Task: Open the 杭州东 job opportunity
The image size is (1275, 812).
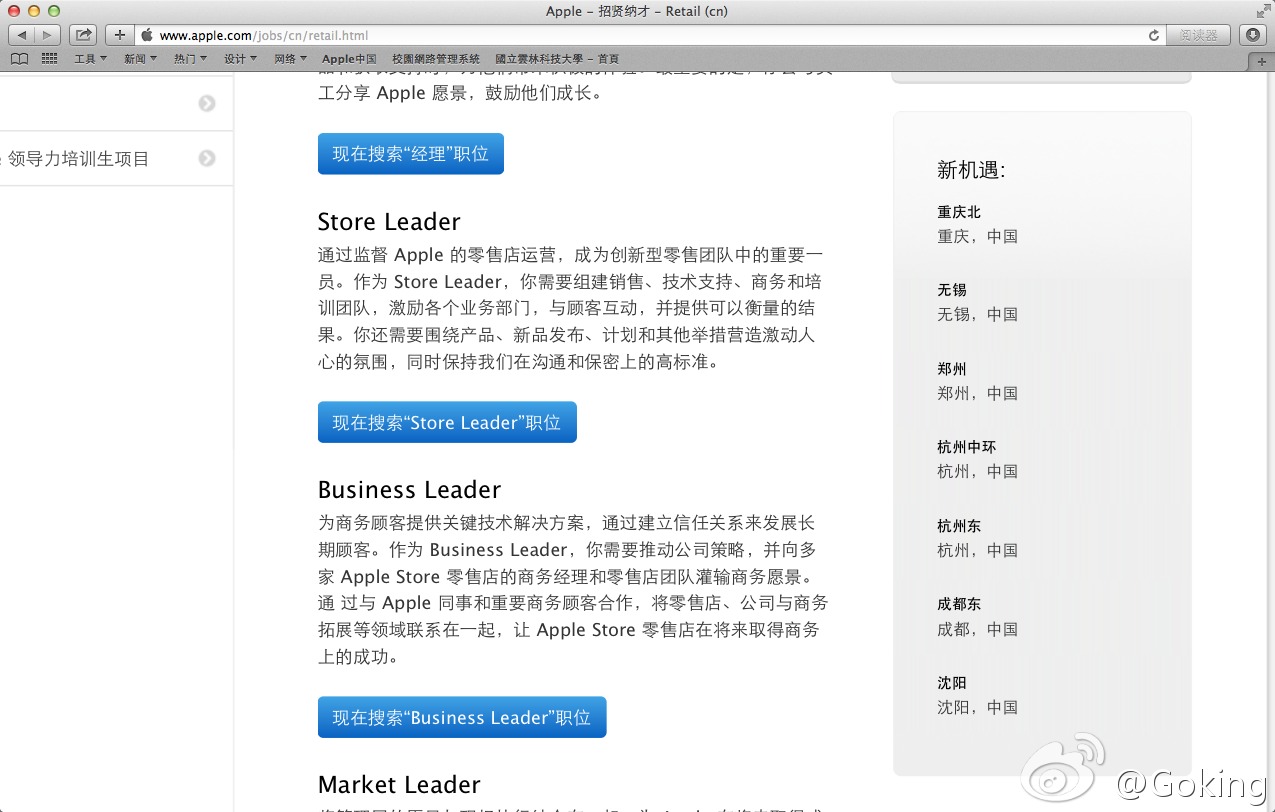Action: (959, 526)
